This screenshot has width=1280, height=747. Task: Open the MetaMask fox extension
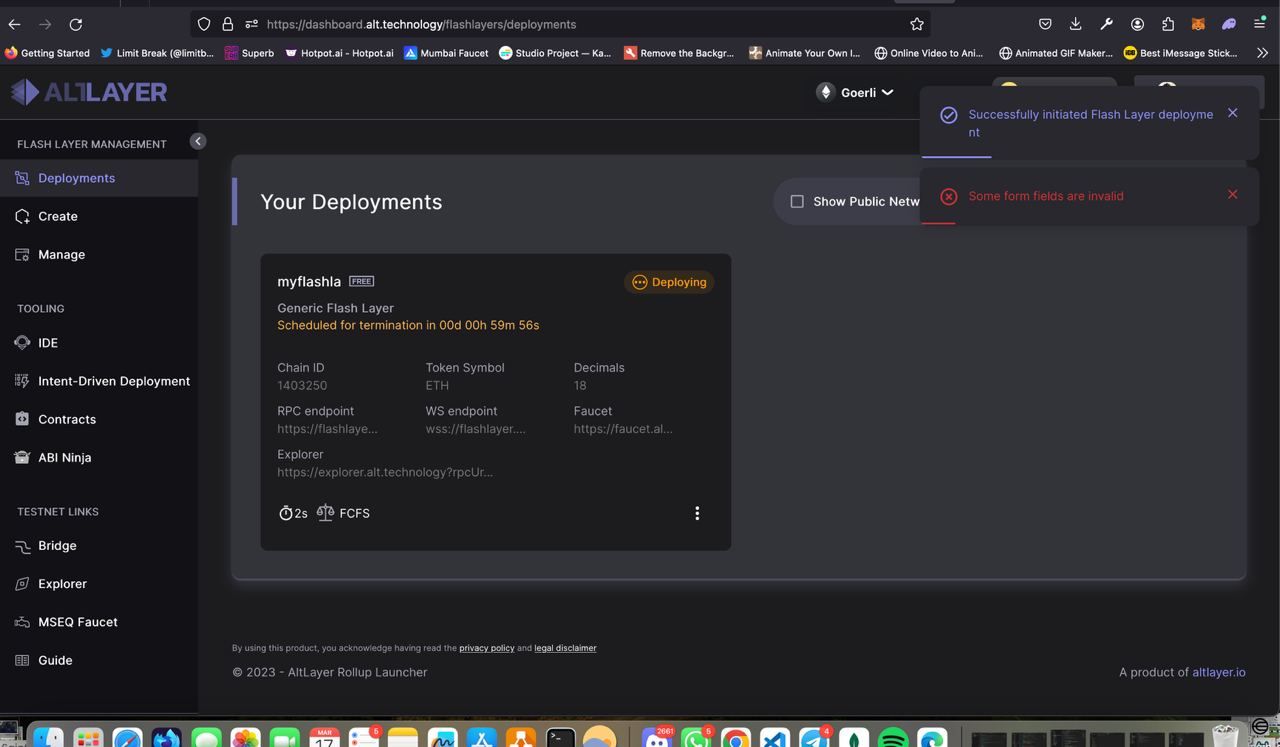(x=1198, y=24)
